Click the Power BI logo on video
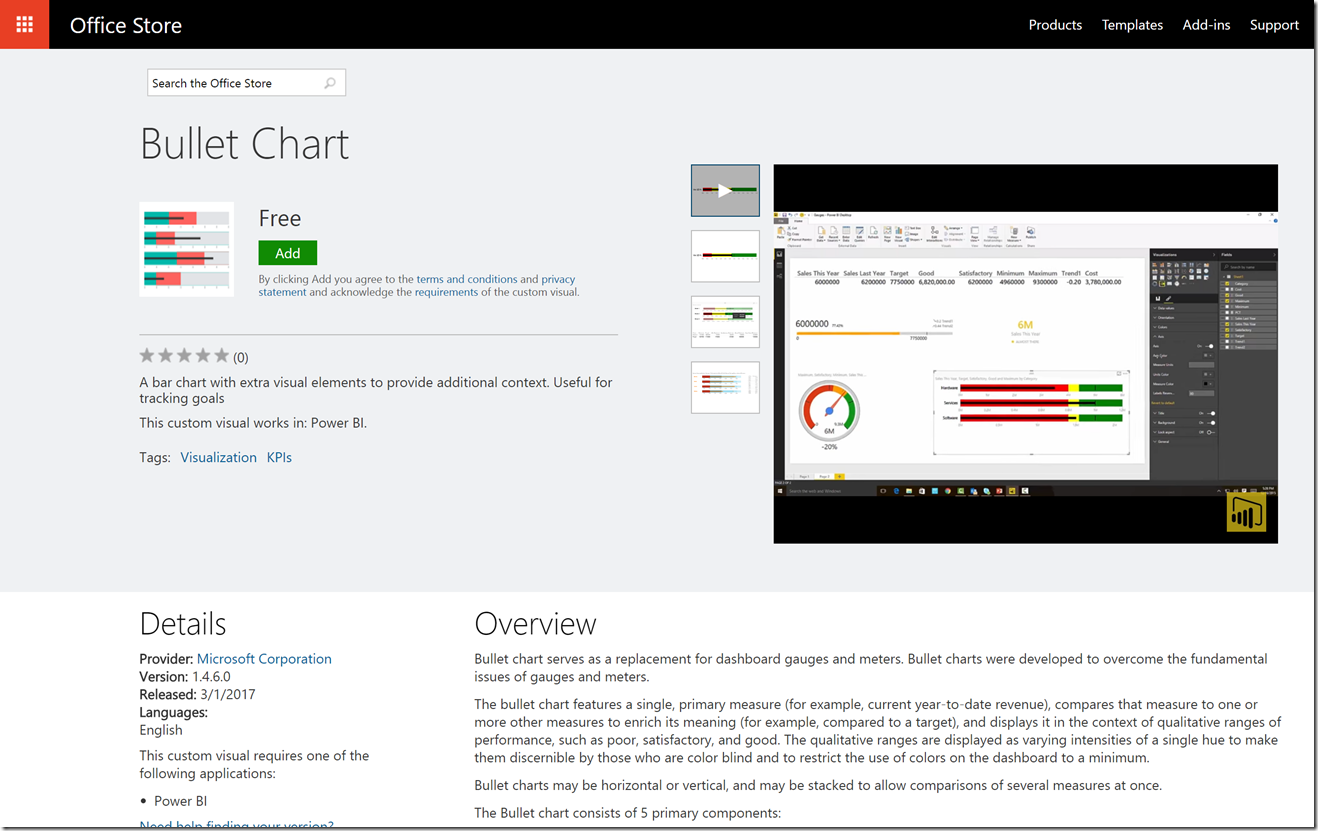Viewport: 1318px width, 831px height. (x=1246, y=512)
